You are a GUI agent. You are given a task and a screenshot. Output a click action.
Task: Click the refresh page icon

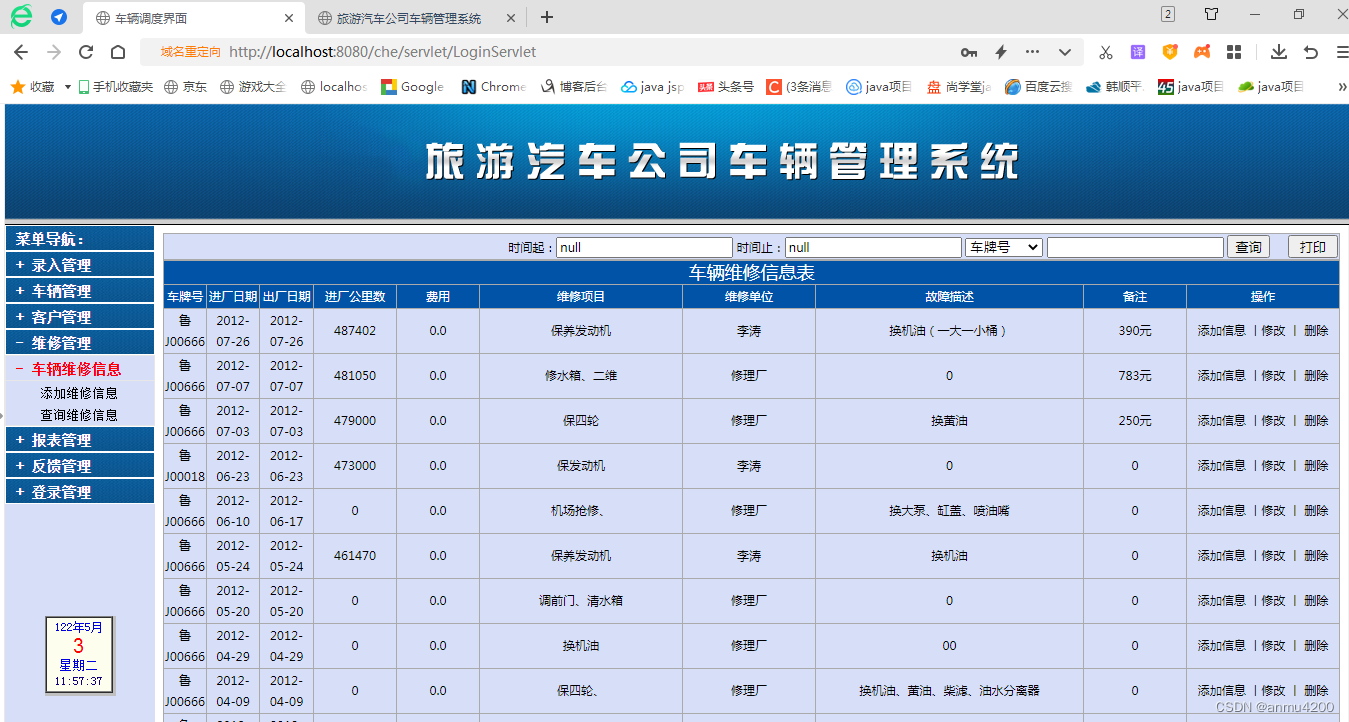point(84,51)
